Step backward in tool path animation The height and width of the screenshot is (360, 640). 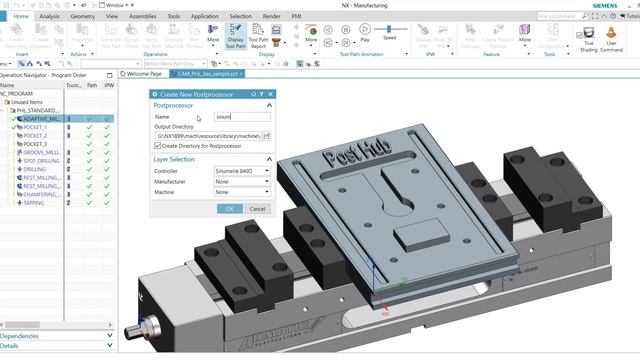(328, 42)
